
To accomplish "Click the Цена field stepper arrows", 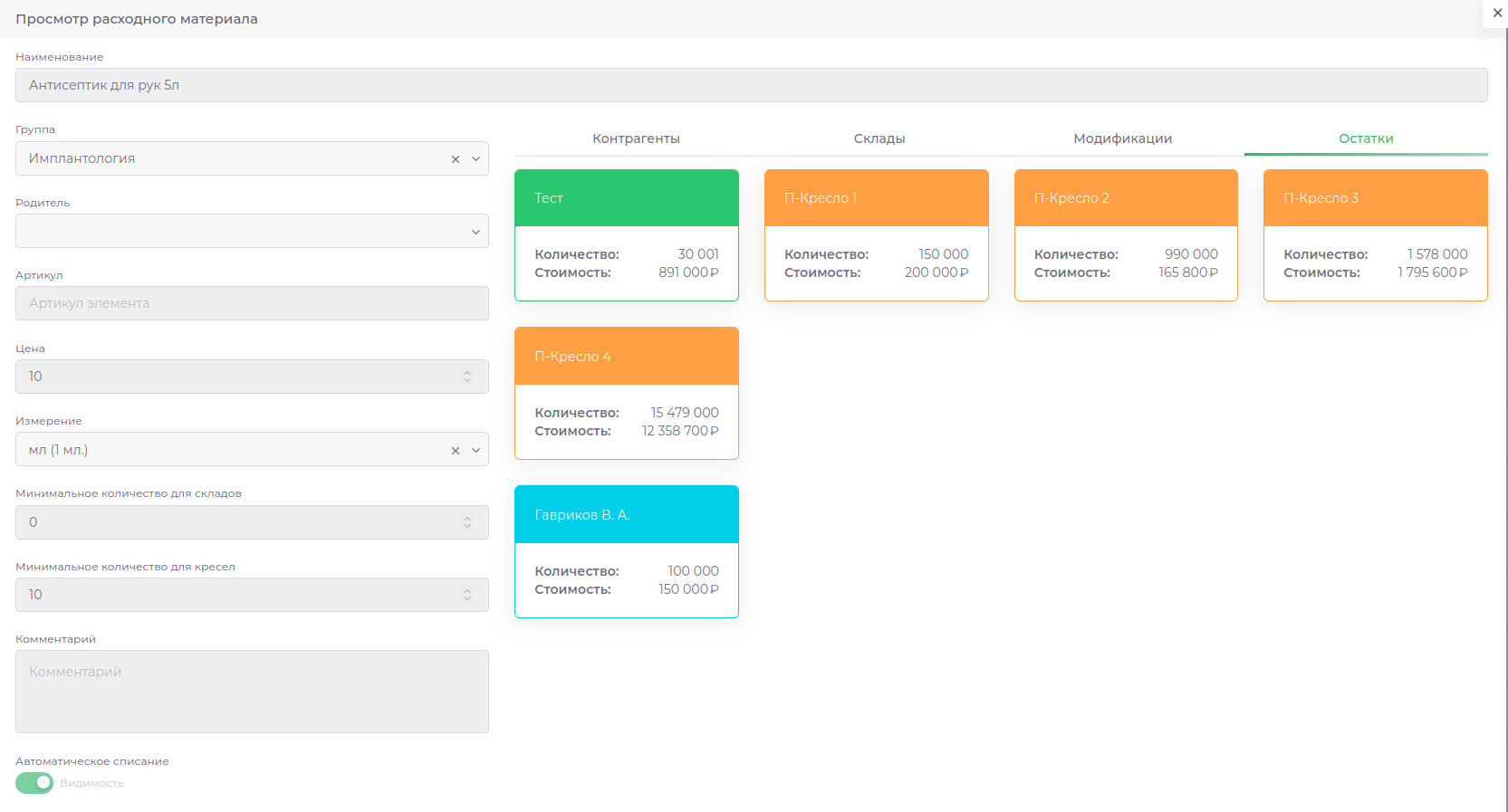I will (x=467, y=377).
